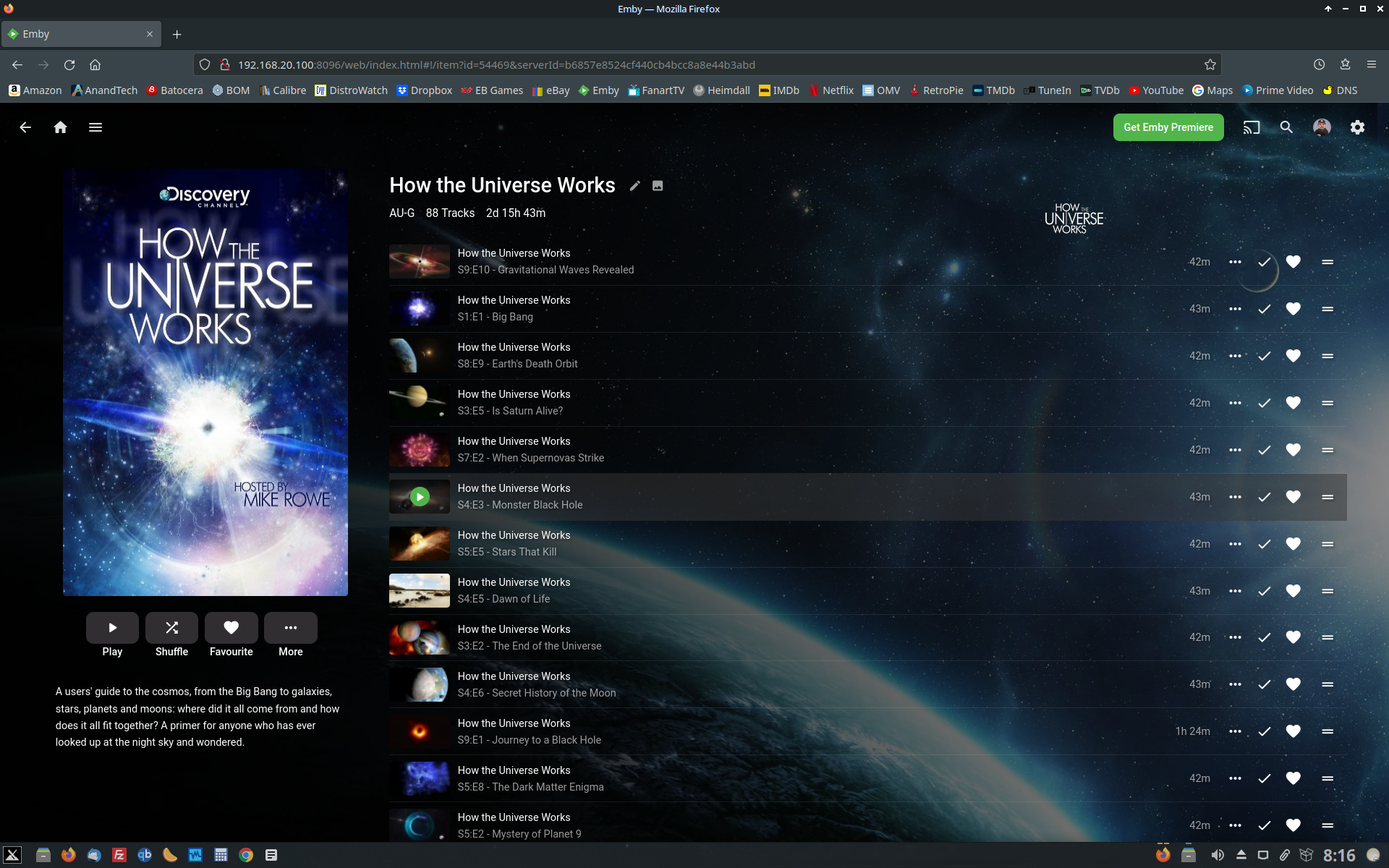The image size is (1389, 868).
Task: Play the How the Universe Works playlist
Action: coord(112,628)
